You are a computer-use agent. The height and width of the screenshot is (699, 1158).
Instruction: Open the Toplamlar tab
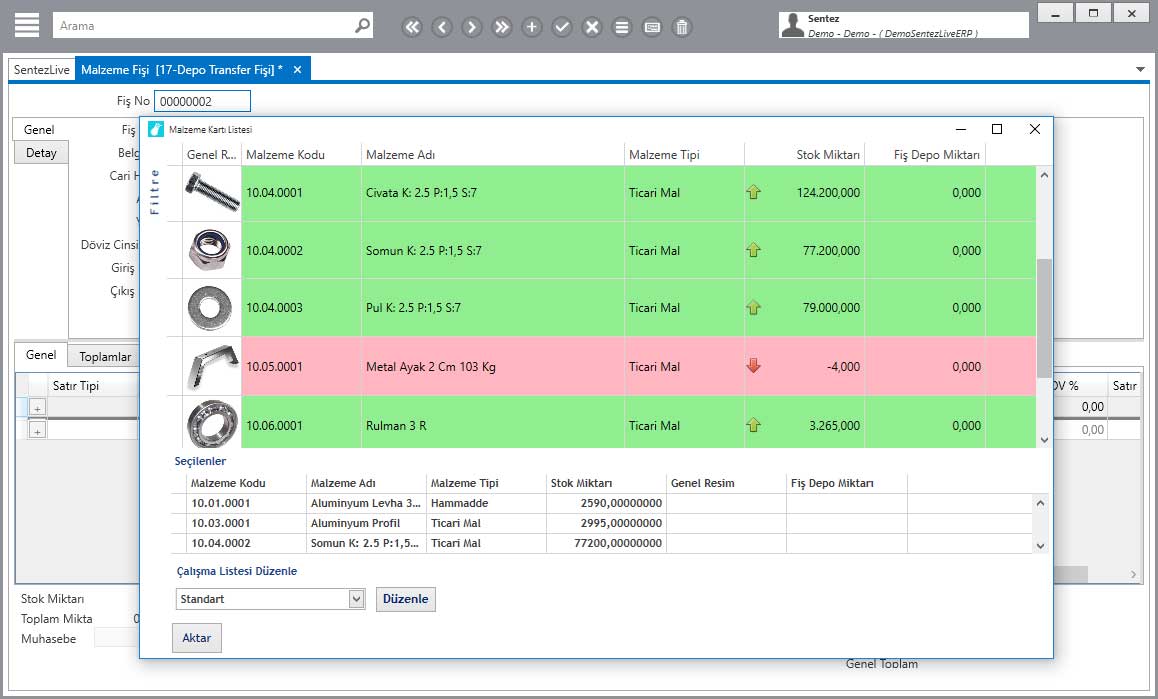coord(105,356)
